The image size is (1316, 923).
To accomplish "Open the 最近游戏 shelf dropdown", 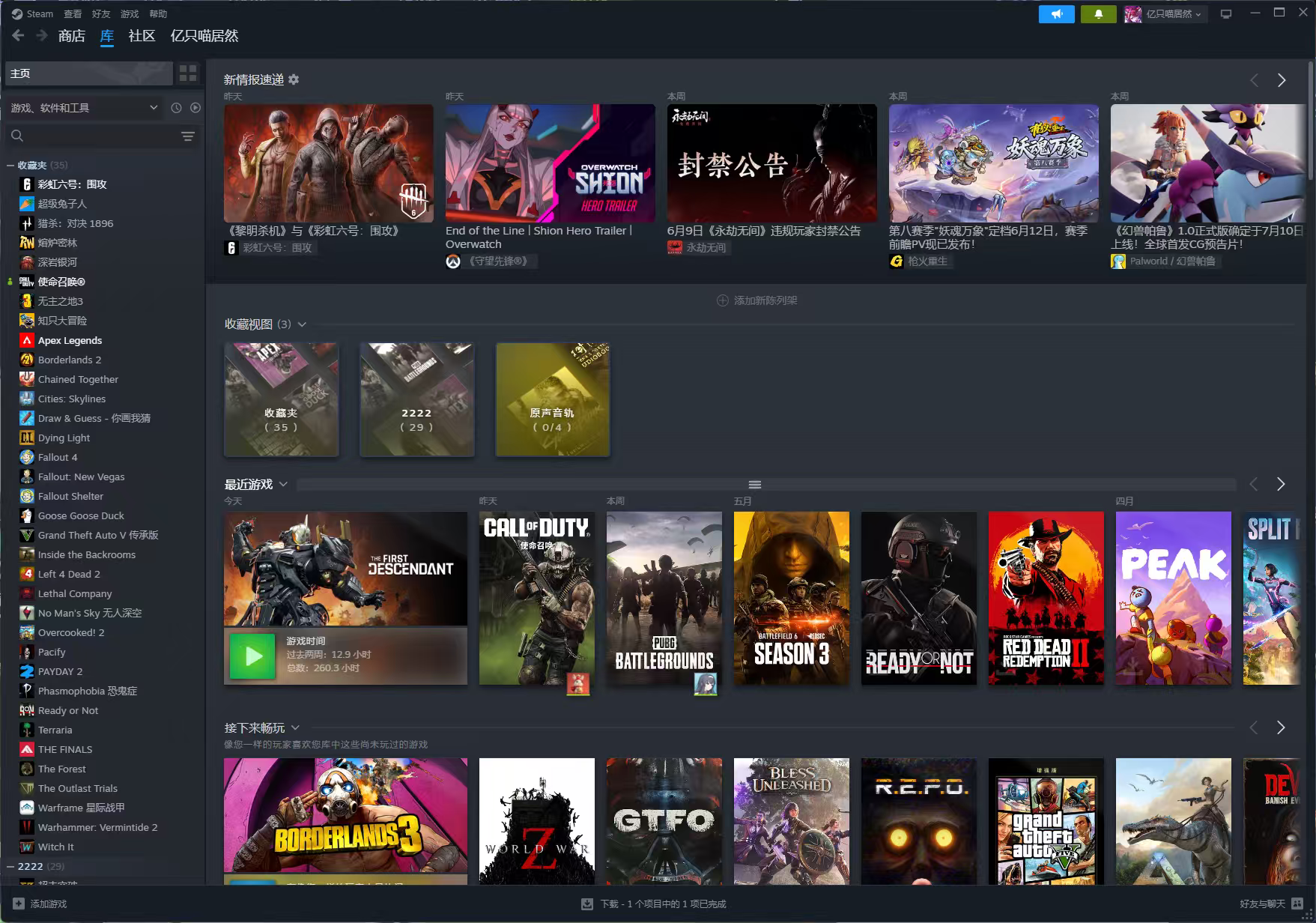I will (x=283, y=484).
